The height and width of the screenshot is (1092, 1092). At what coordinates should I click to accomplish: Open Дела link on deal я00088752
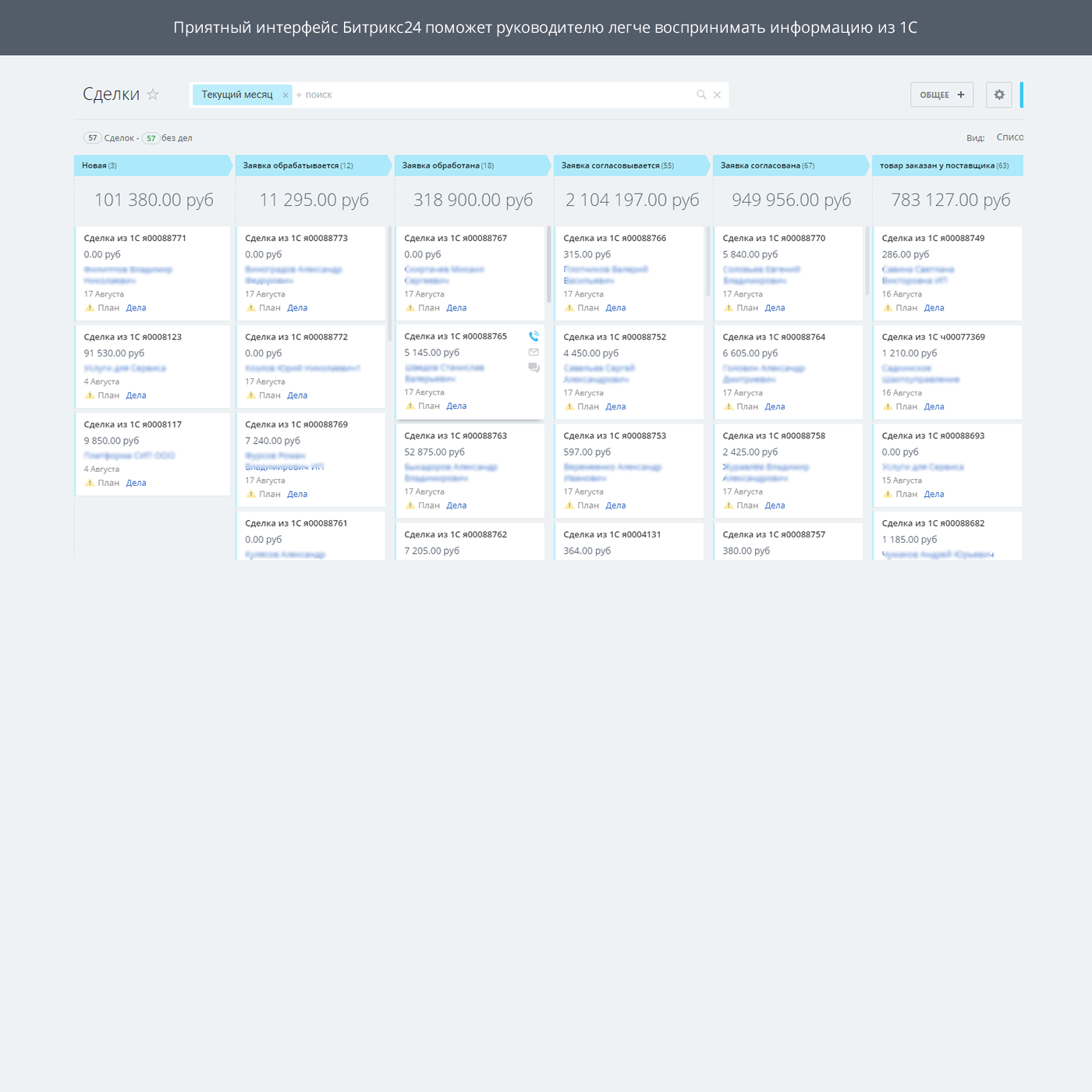(615, 406)
